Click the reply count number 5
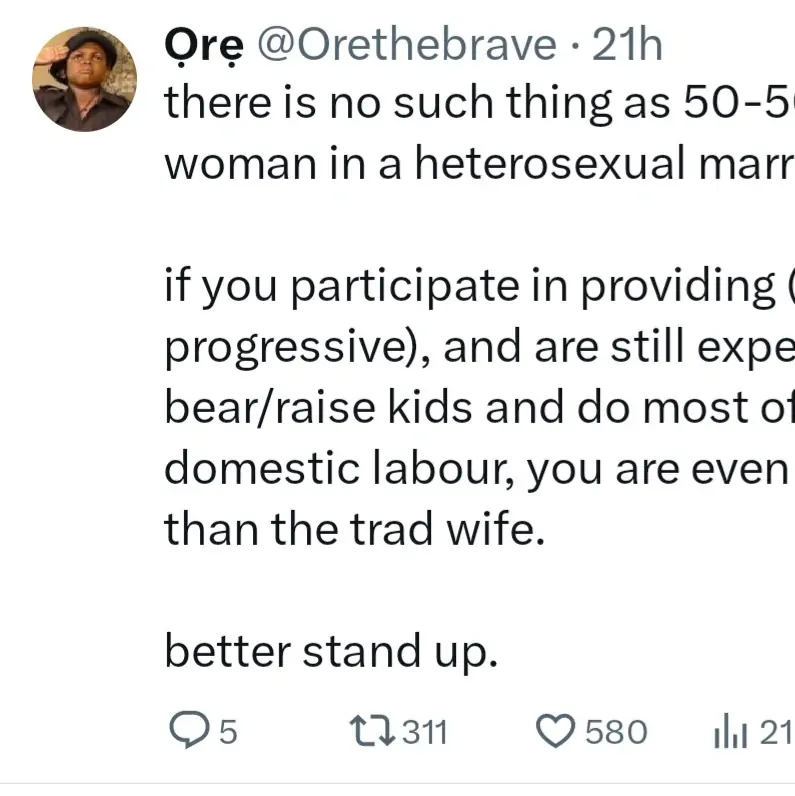The image size is (795, 796). click(x=228, y=734)
